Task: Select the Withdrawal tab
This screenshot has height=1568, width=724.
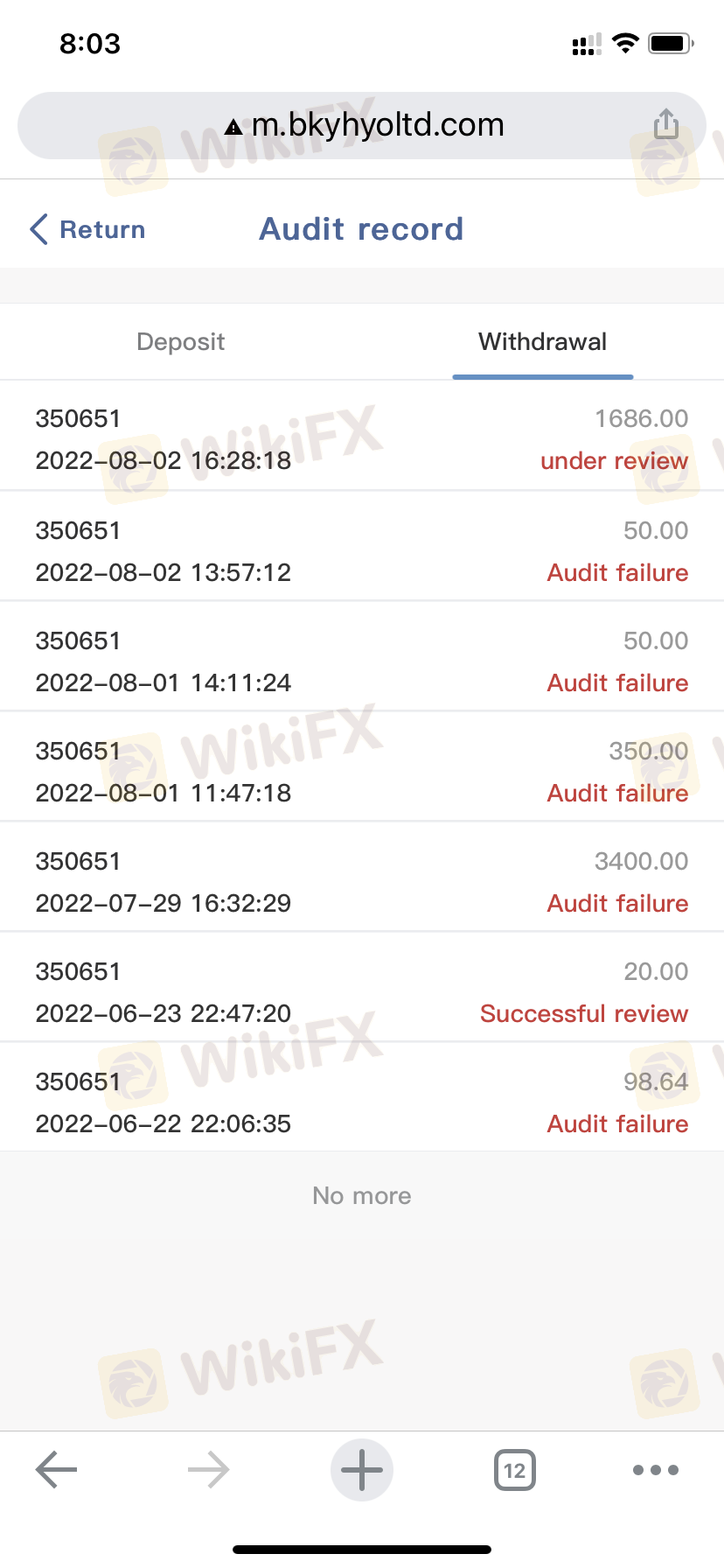Action: 542,342
